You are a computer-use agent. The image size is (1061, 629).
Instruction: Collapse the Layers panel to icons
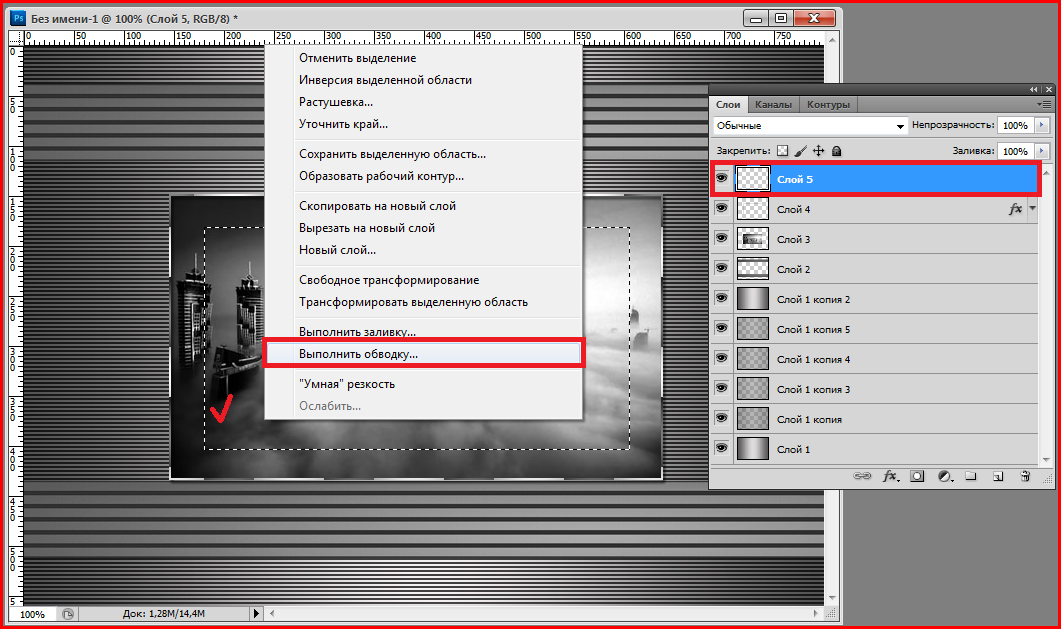pos(1033,89)
